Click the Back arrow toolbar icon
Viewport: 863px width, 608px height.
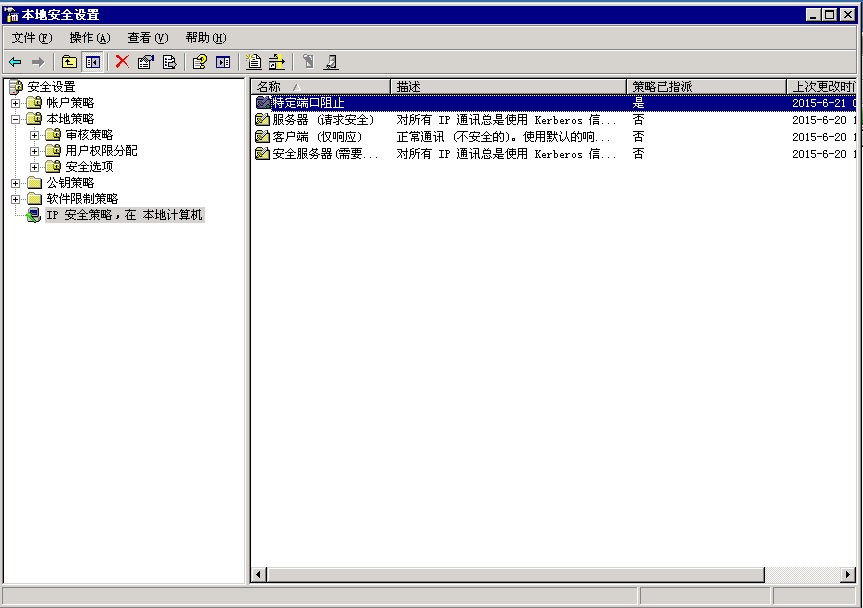tap(15, 62)
